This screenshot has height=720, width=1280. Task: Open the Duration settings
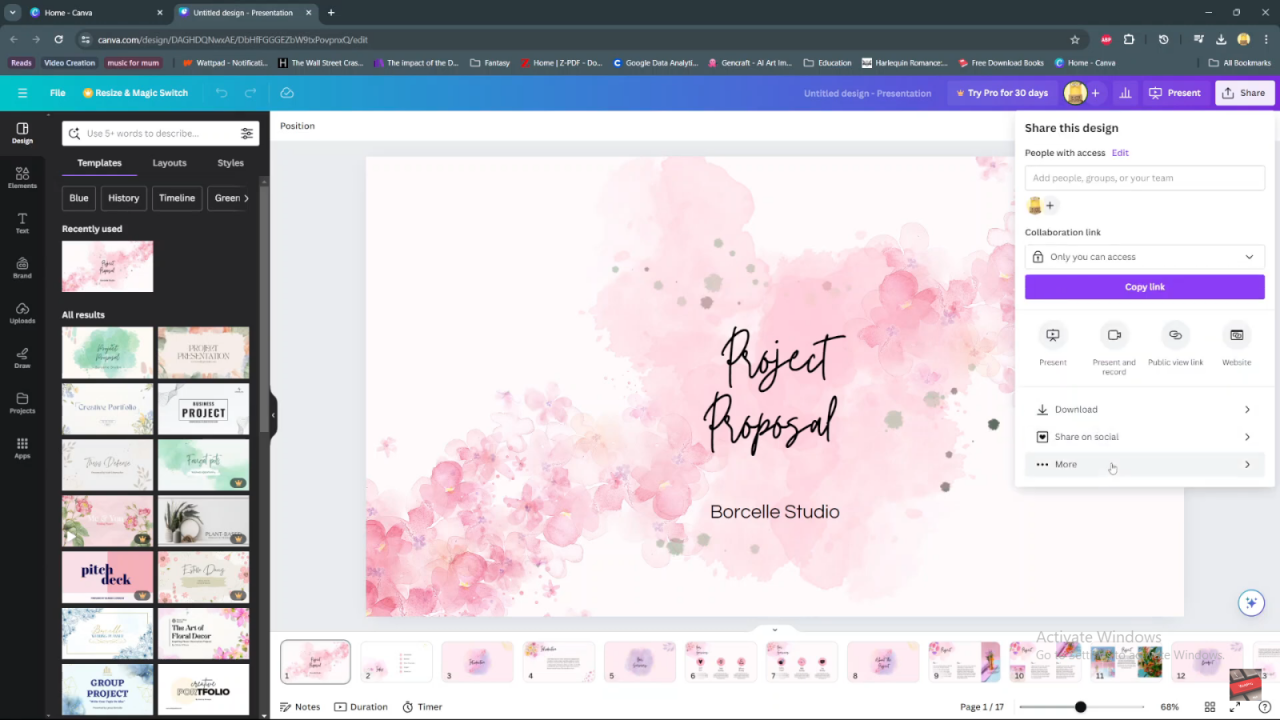[x=361, y=707]
